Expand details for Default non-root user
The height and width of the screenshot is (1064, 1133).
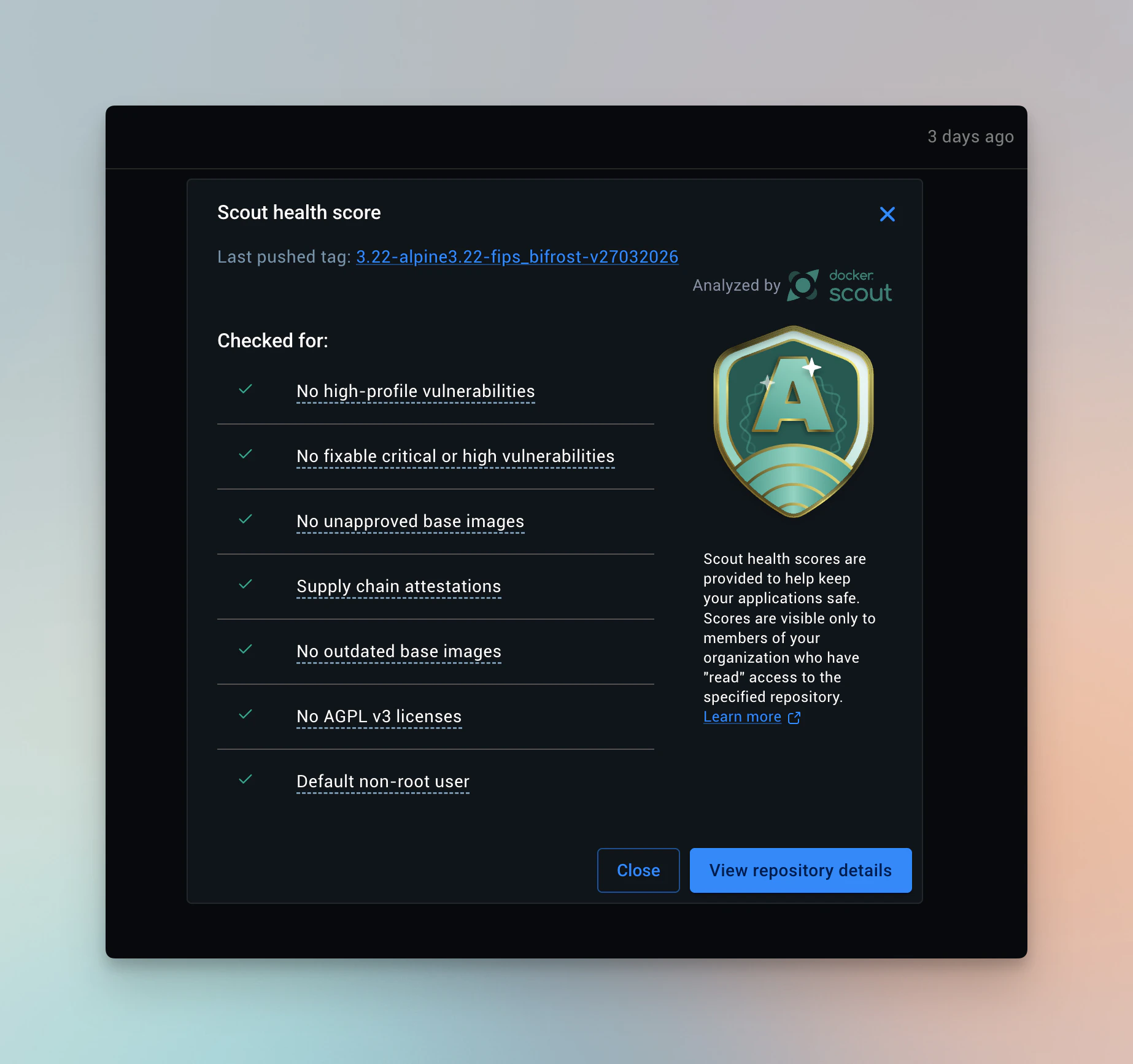pyautogui.click(x=382, y=781)
